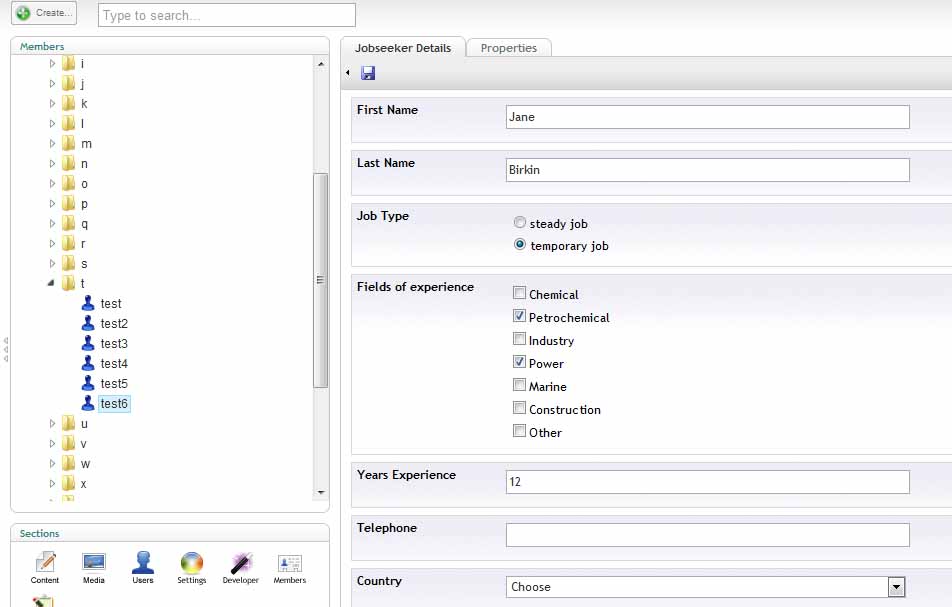Open the Settings section
The width and height of the screenshot is (952, 607).
[x=192, y=566]
